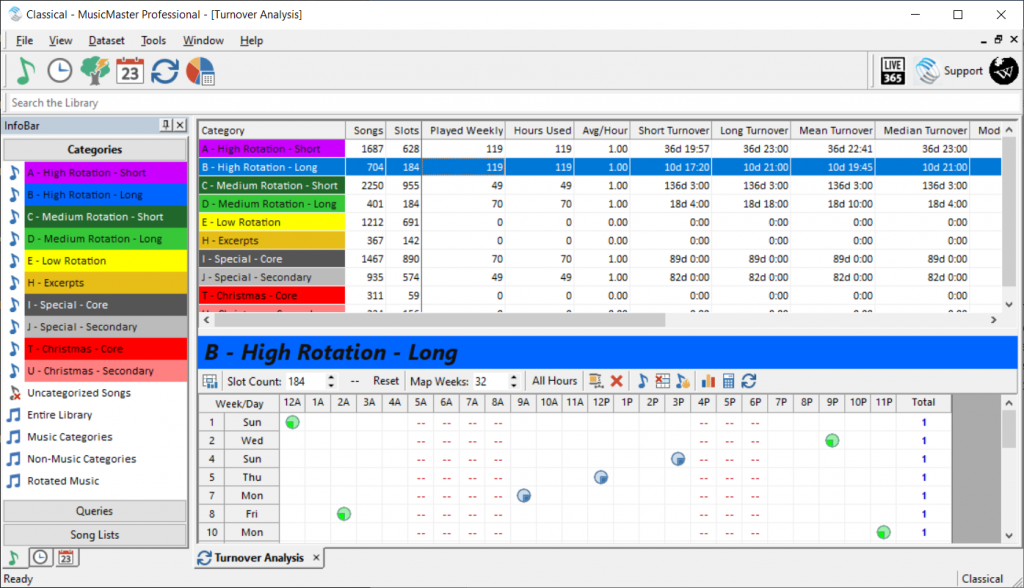The width and height of the screenshot is (1024, 588).
Task: Click the Live365 status icon
Action: [891, 70]
